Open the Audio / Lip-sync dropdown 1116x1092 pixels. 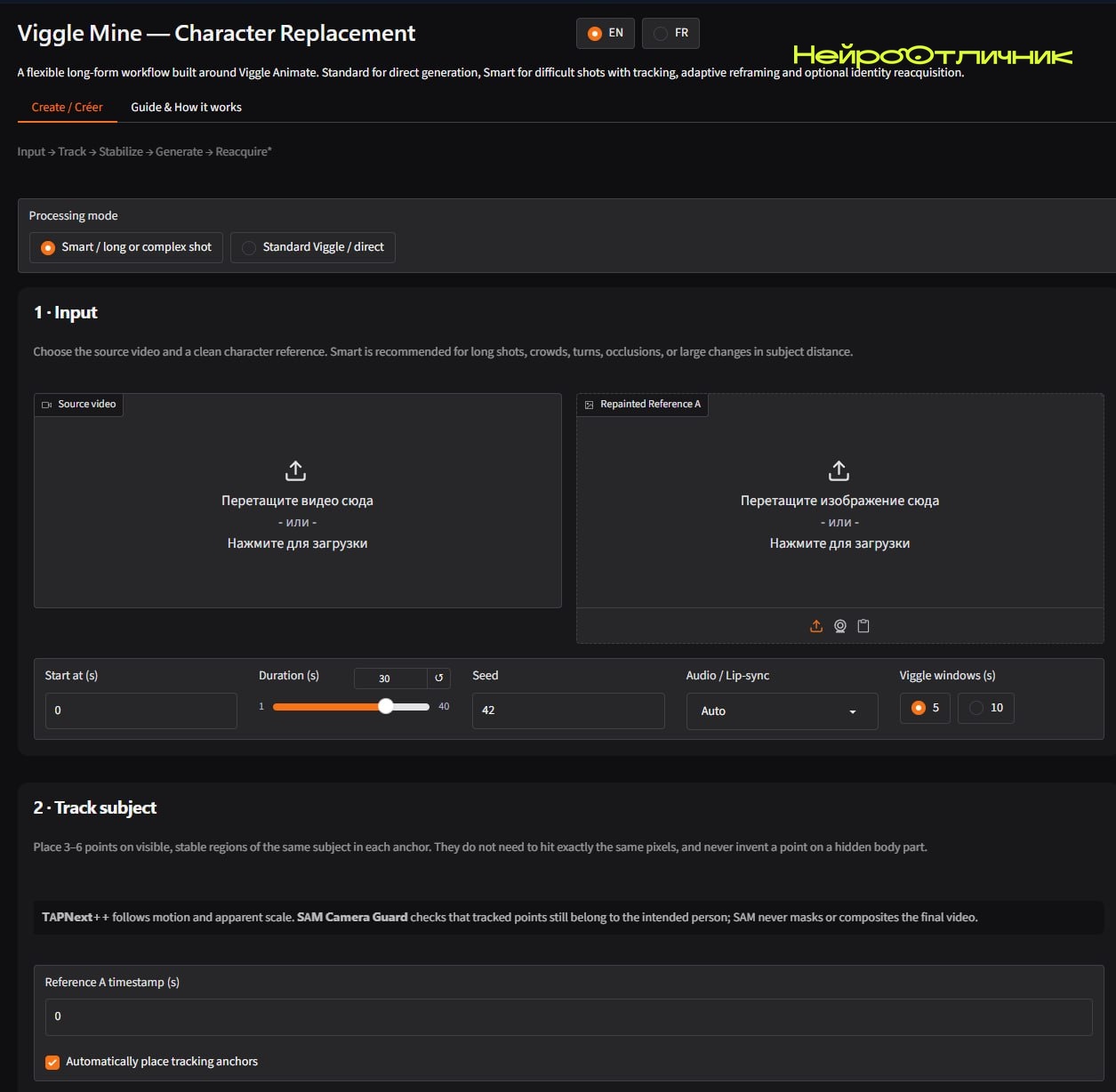[x=782, y=711]
